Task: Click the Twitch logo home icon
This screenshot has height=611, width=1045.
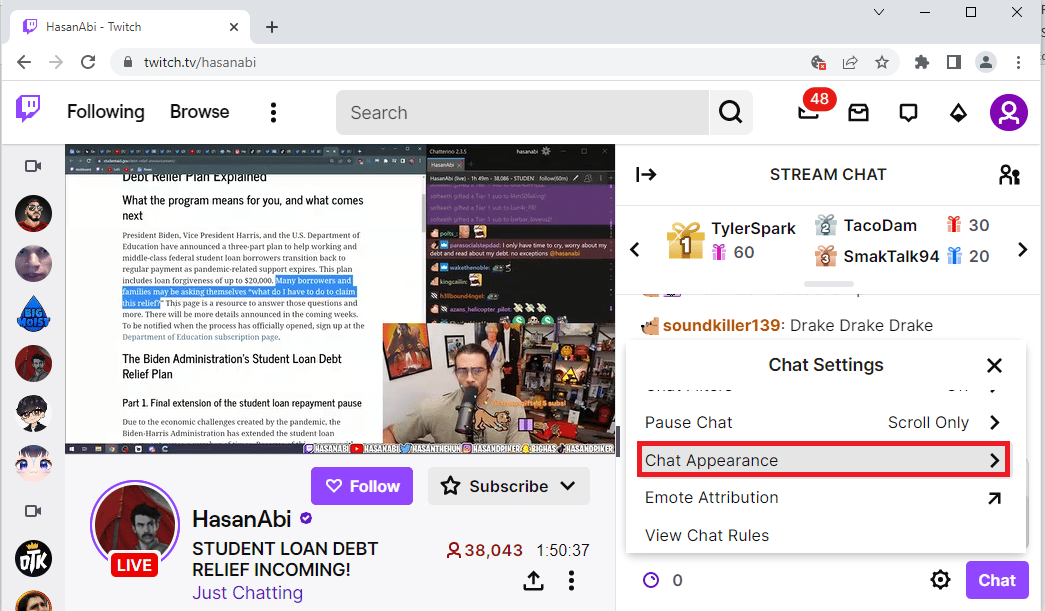Action: tap(28, 109)
